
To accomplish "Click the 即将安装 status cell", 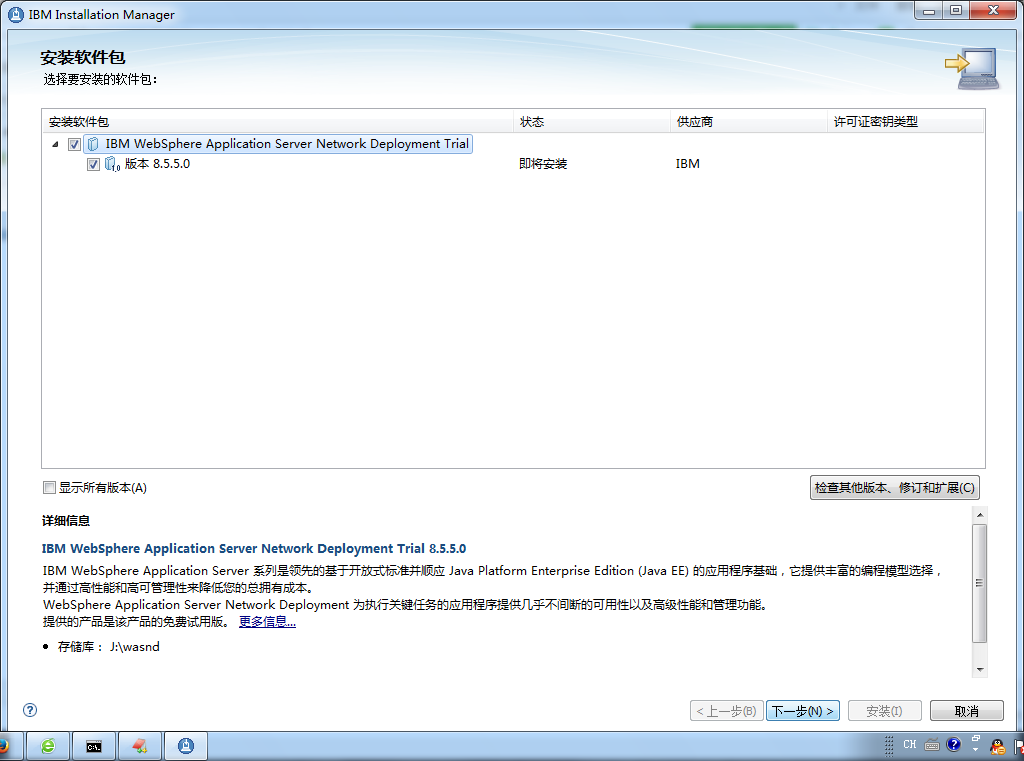I will click(x=543, y=164).
